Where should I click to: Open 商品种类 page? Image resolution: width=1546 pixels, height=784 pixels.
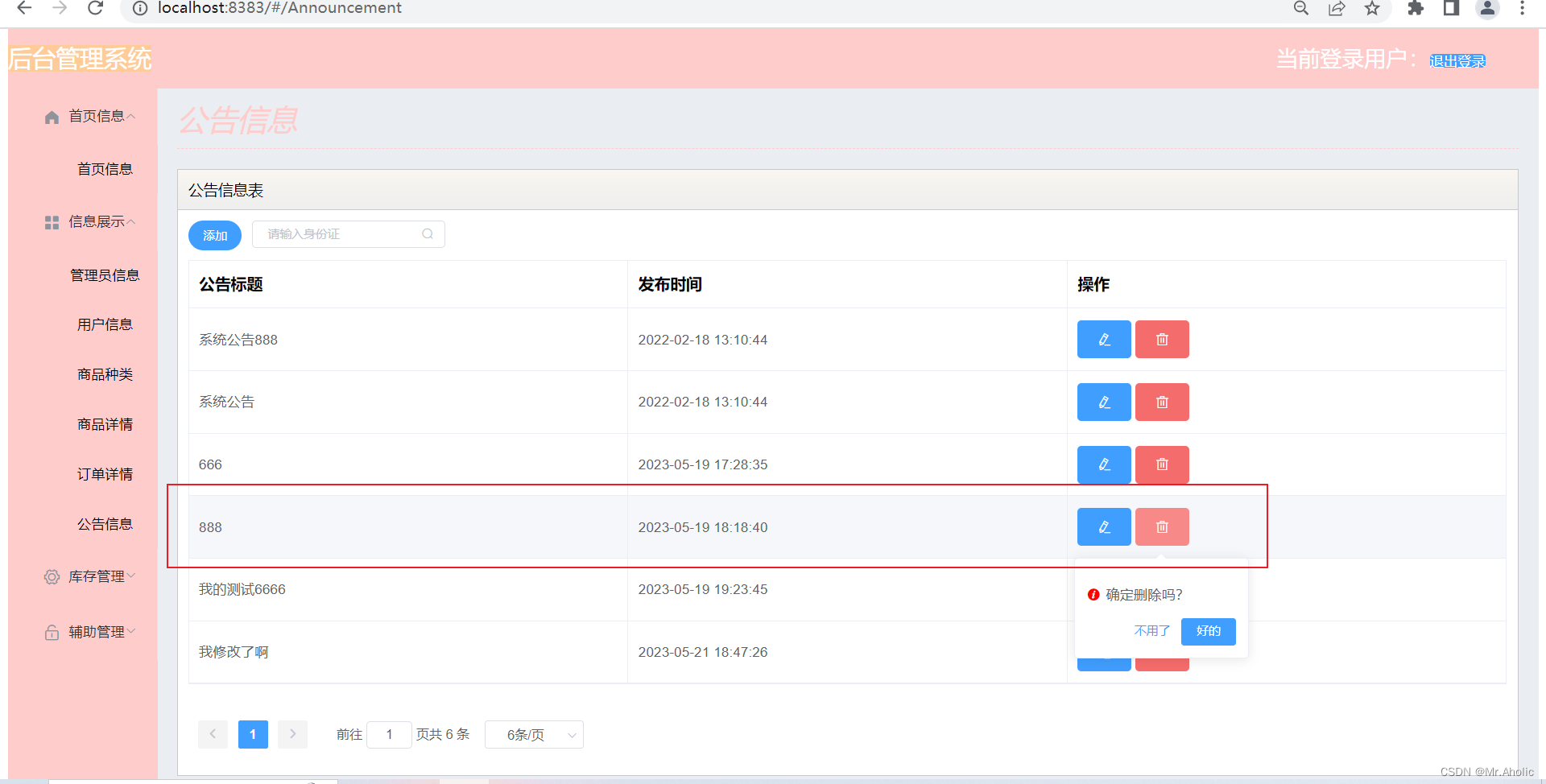coord(105,374)
